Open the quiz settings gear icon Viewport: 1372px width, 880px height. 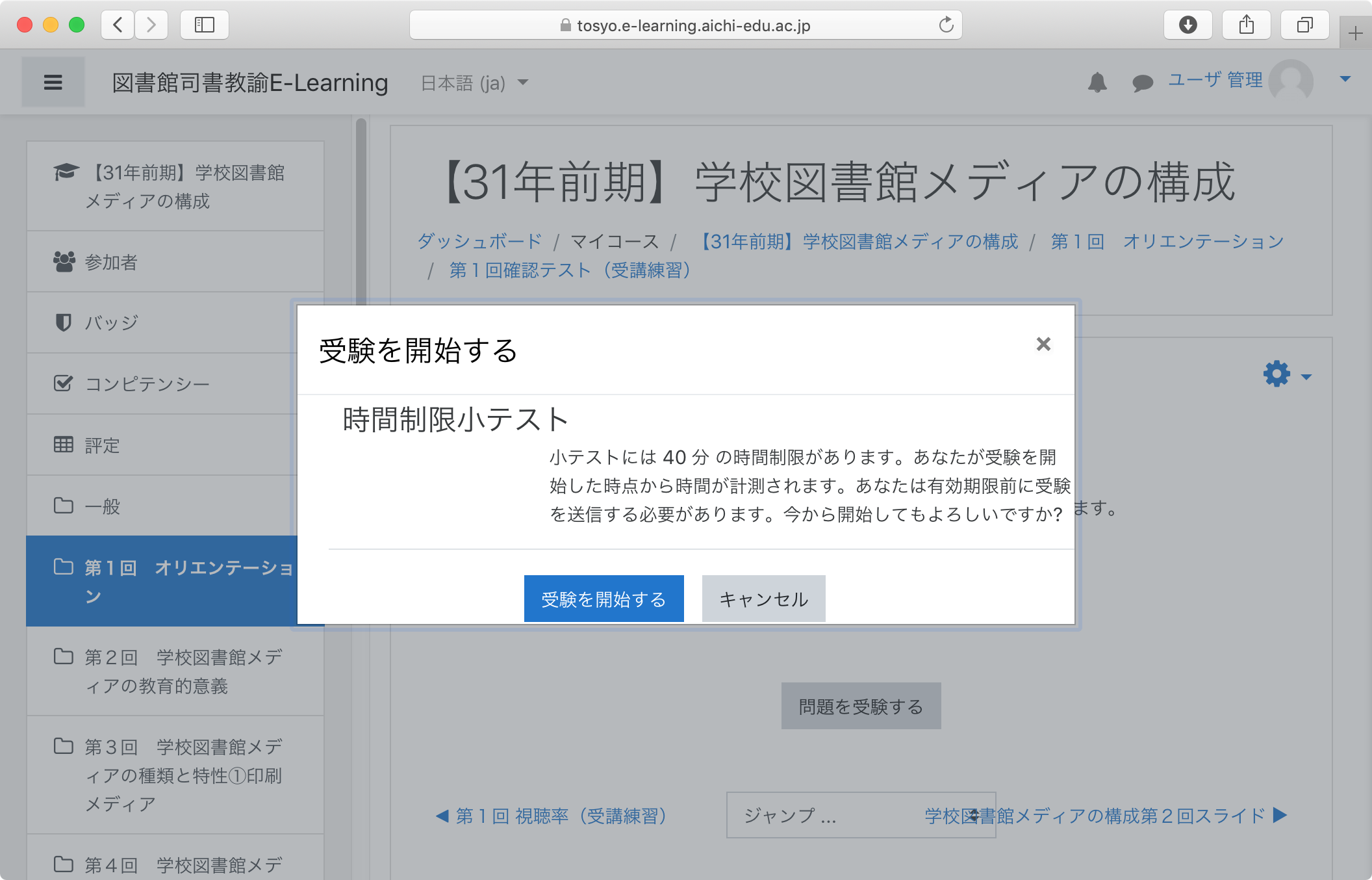click(1277, 374)
